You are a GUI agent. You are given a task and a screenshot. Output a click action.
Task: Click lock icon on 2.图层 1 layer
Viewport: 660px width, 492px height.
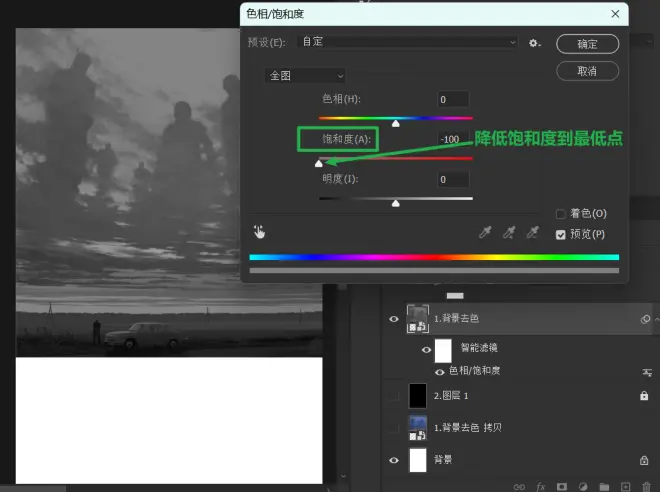pos(644,395)
